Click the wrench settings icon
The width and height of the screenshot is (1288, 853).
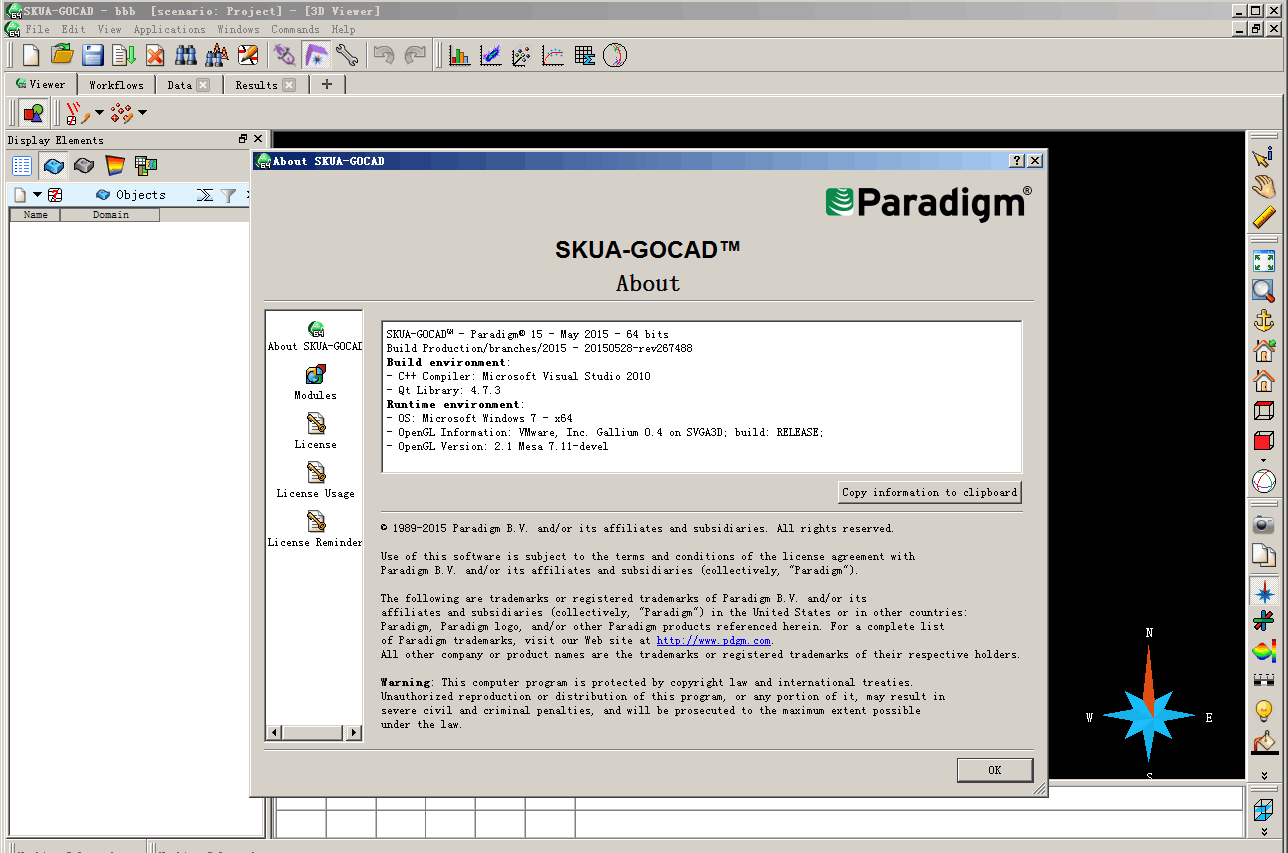click(346, 55)
